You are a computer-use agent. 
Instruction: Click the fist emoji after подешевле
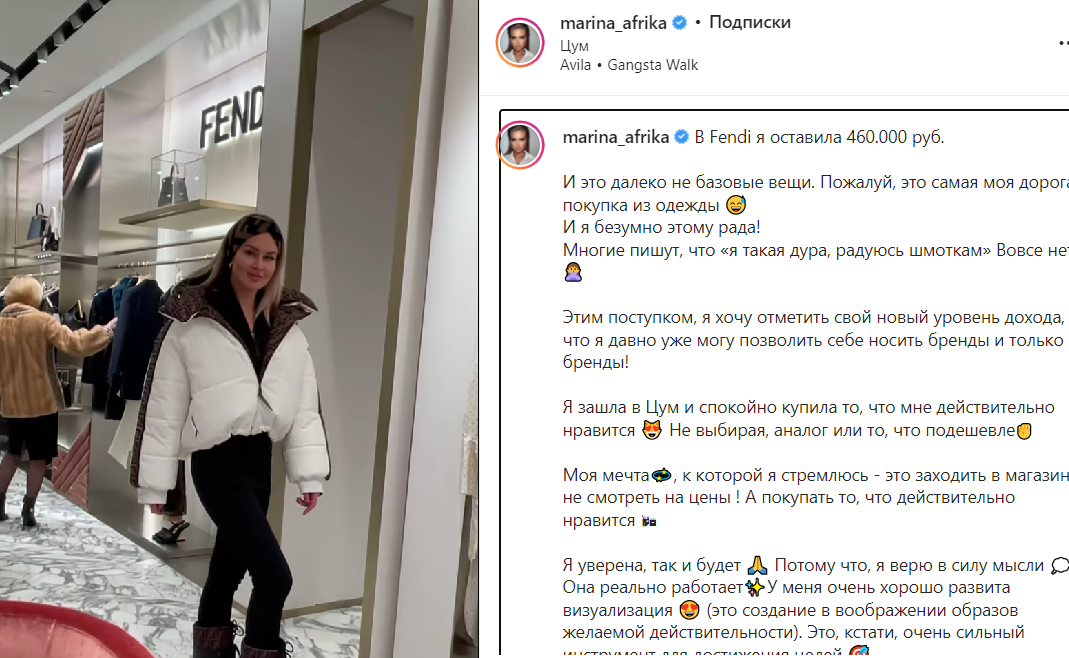tap(1024, 430)
